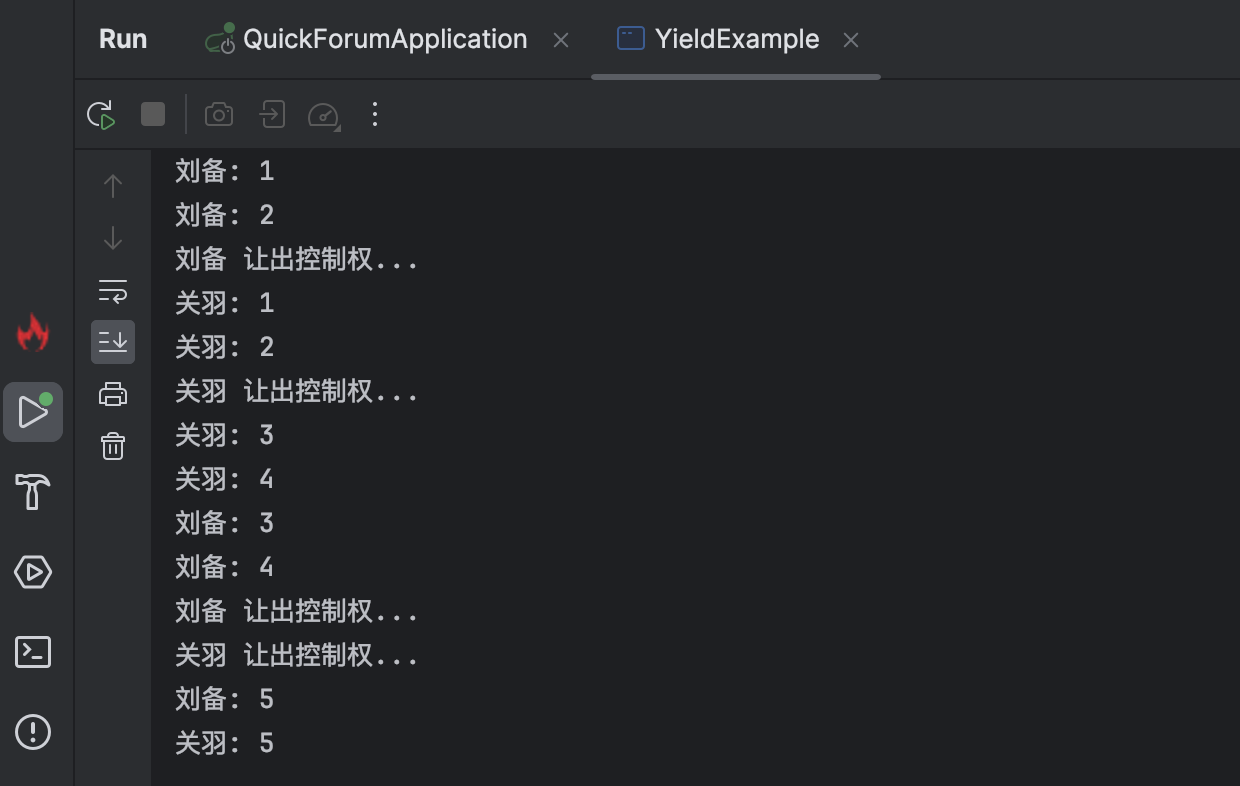Open the Services tool window hexagon icon
Viewport: 1240px width, 786px height.
(33, 572)
